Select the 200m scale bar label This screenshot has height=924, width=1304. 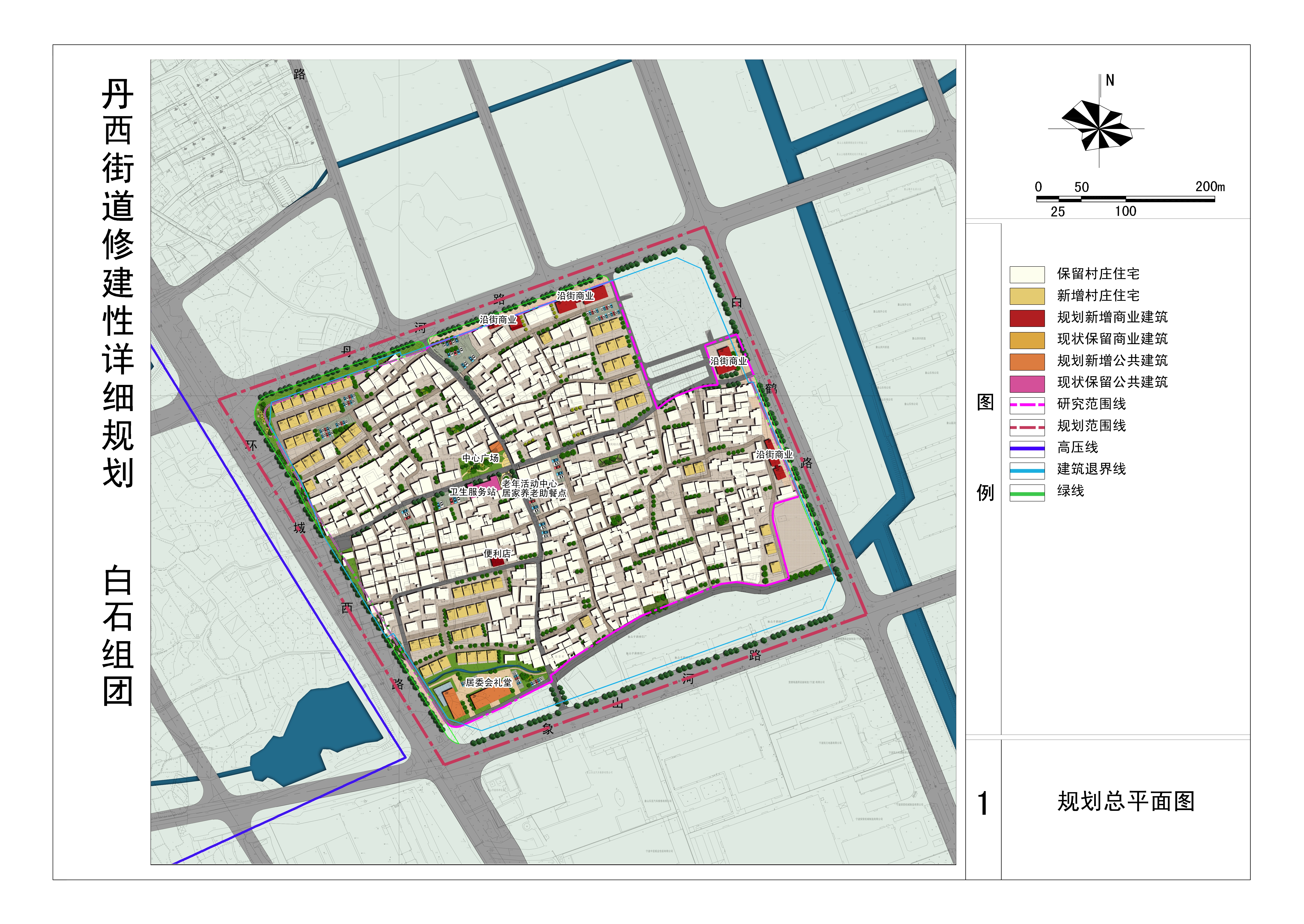pos(1210,187)
